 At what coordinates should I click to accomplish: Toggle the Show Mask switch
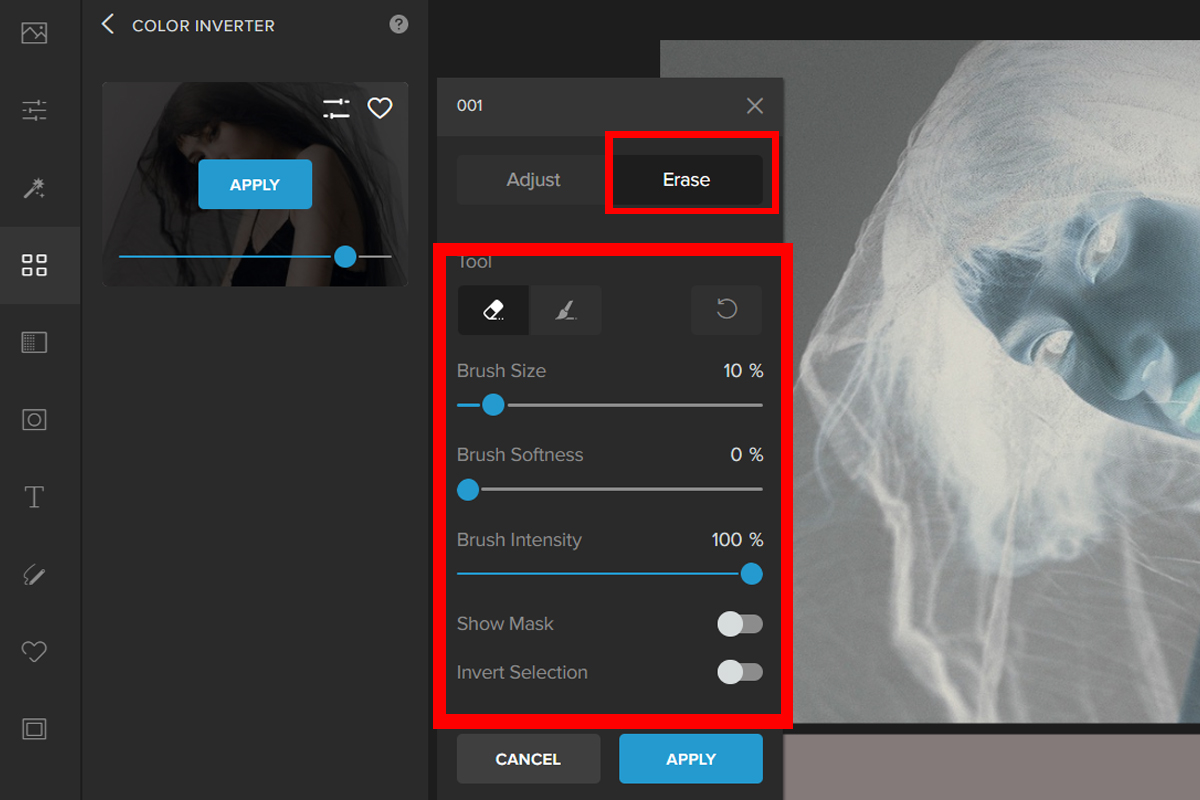pyautogui.click(x=740, y=624)
